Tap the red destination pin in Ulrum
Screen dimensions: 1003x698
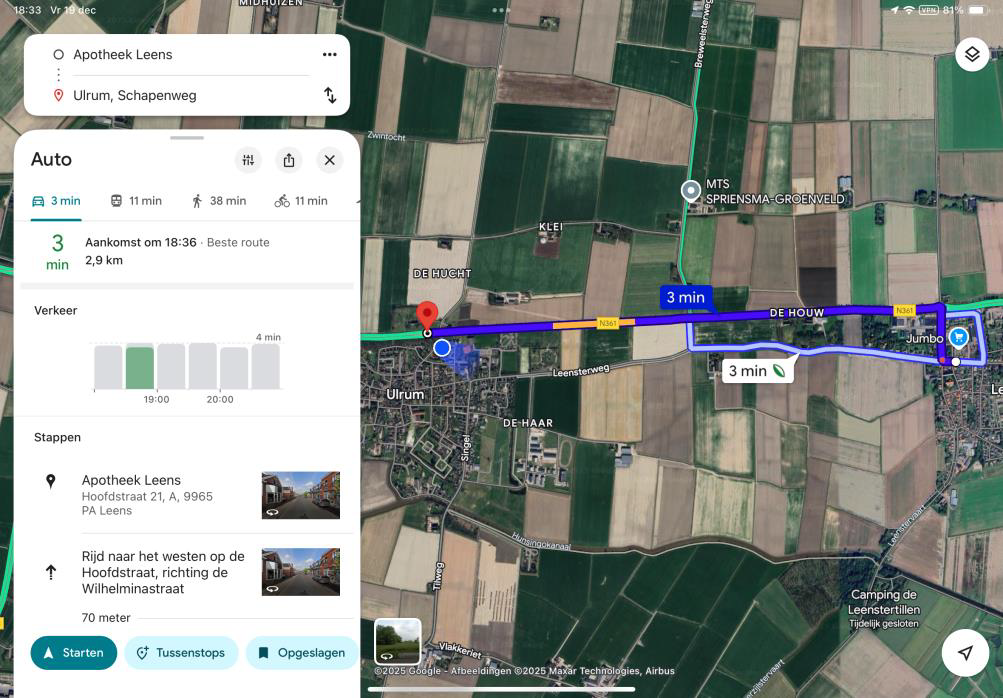(427, 315)
